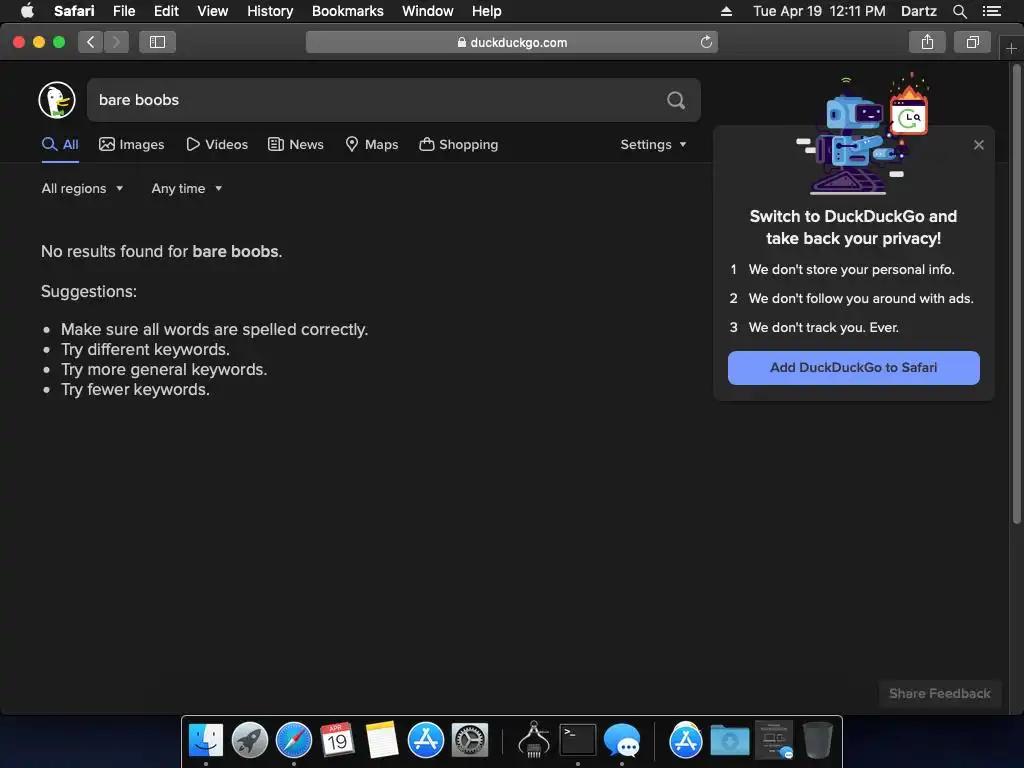The image size is (1024, 768).
Task: Open the Help menu
Action: [487, 11]
